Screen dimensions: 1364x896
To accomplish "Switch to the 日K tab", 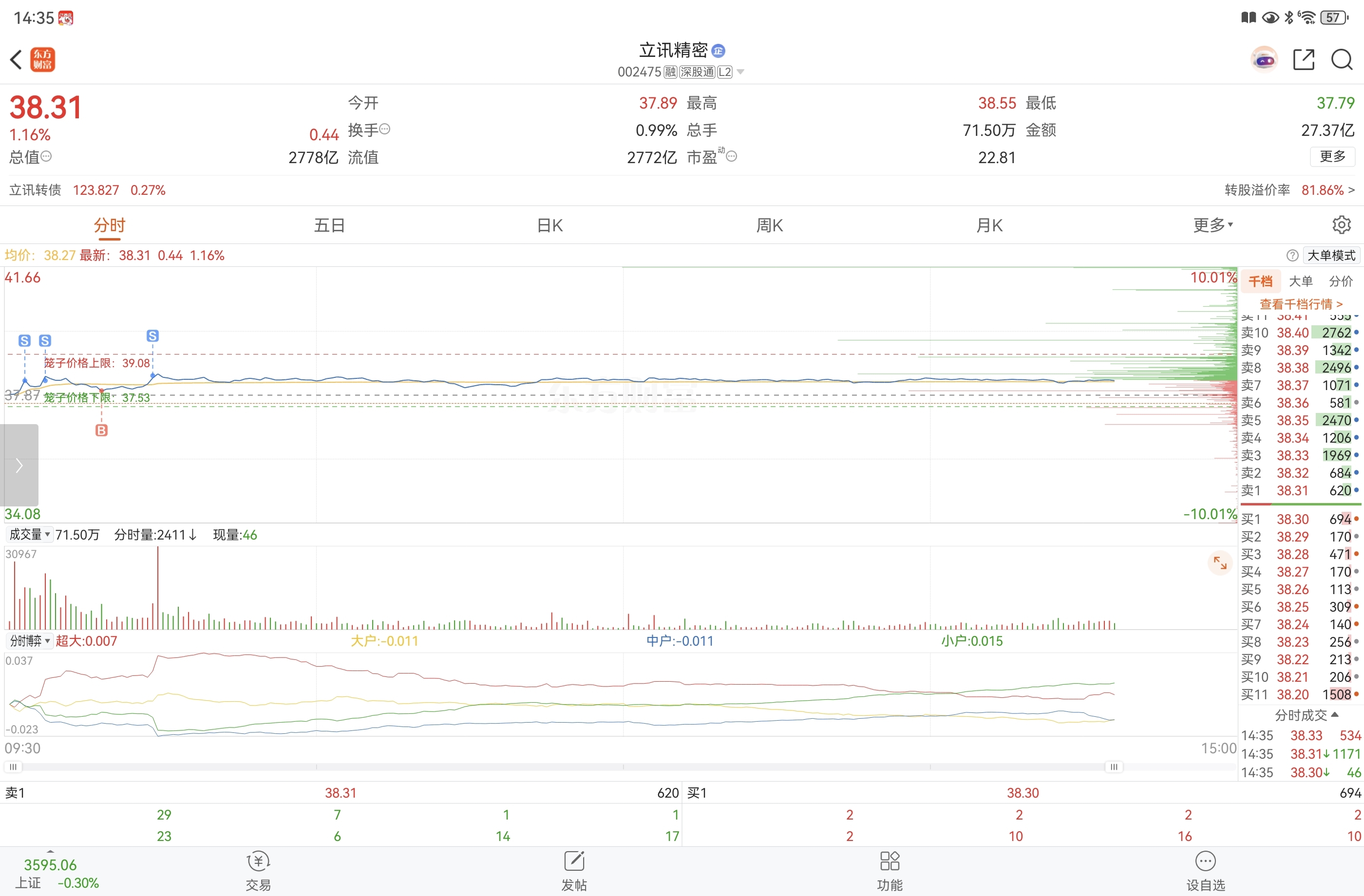I will pyautogui.click(x=549, y=225).
